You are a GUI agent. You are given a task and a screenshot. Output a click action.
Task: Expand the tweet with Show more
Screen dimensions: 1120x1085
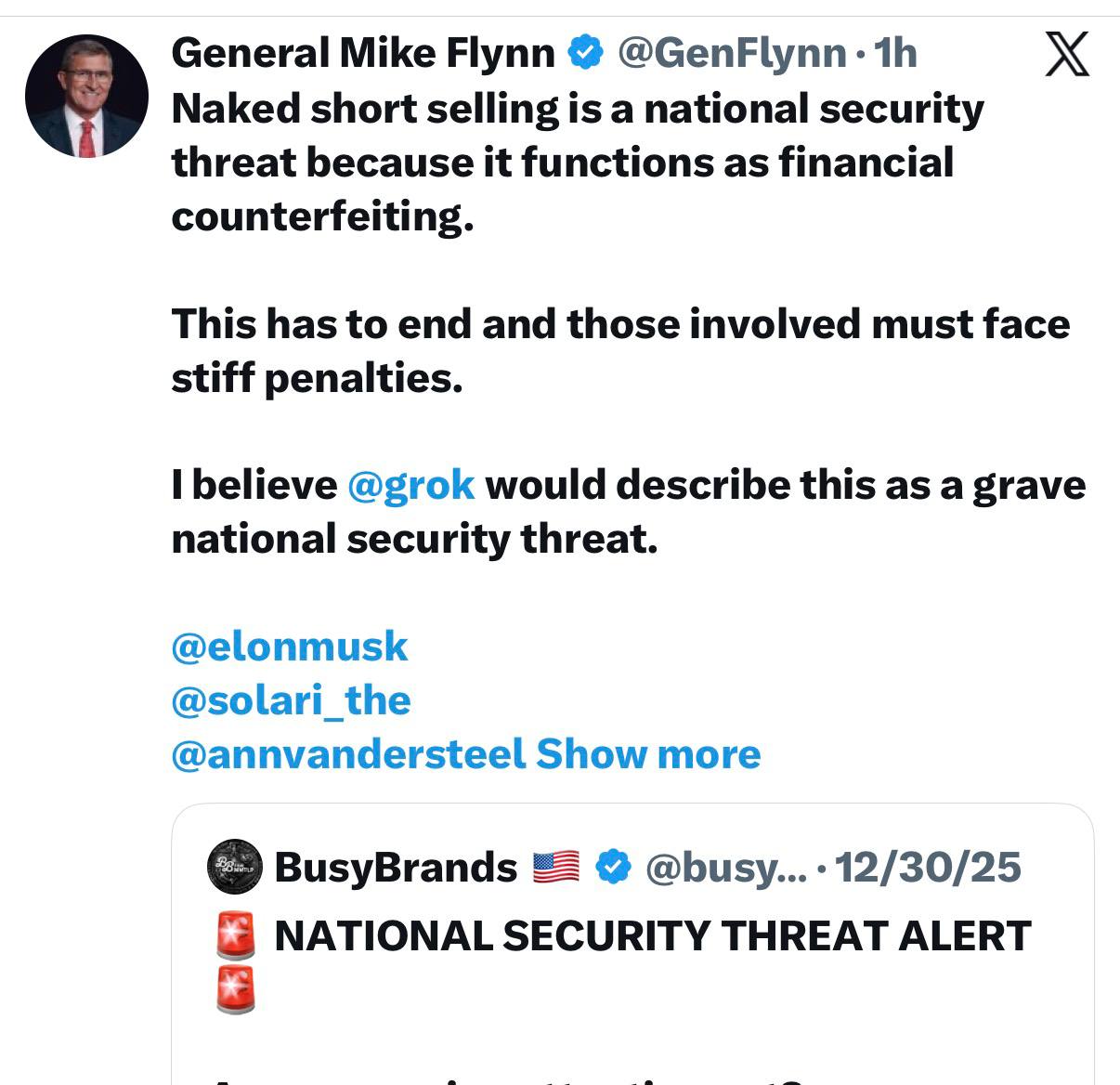pyautogui.click(x=648, y=753)
